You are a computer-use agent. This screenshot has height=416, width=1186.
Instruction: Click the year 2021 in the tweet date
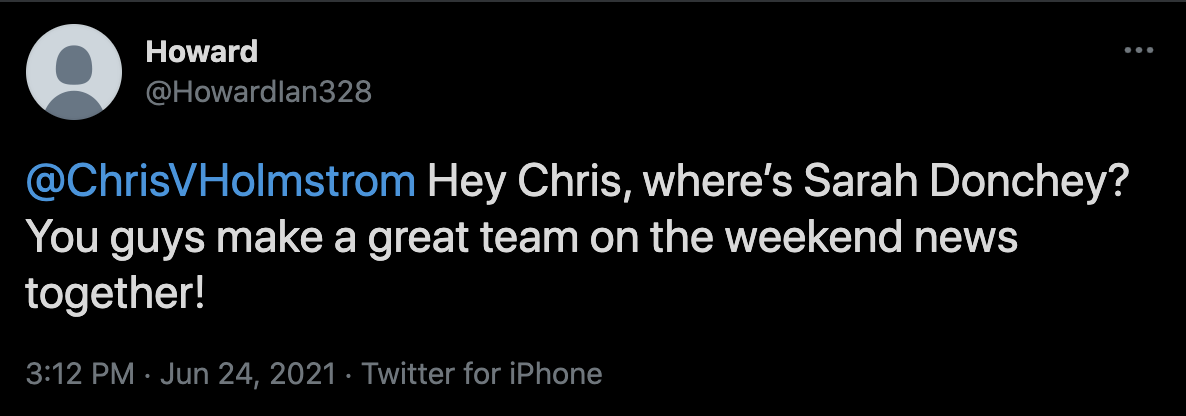304,374
